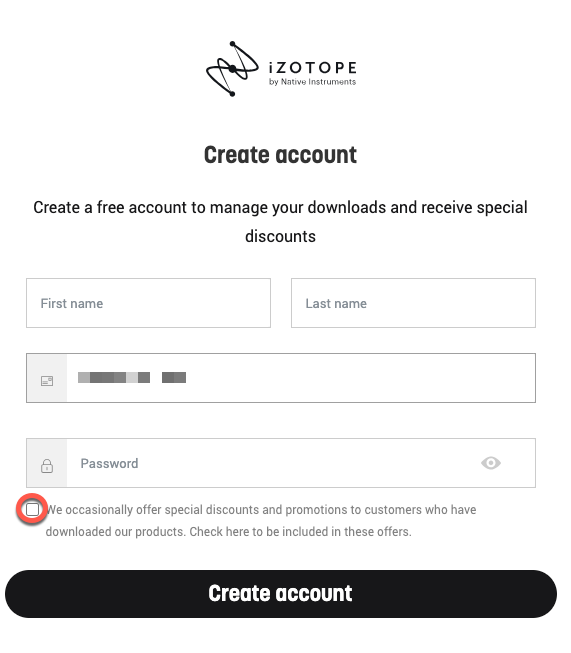Submit with the black Create account button
Viewport: 571px width, 653px height.
tap(281, 593)
